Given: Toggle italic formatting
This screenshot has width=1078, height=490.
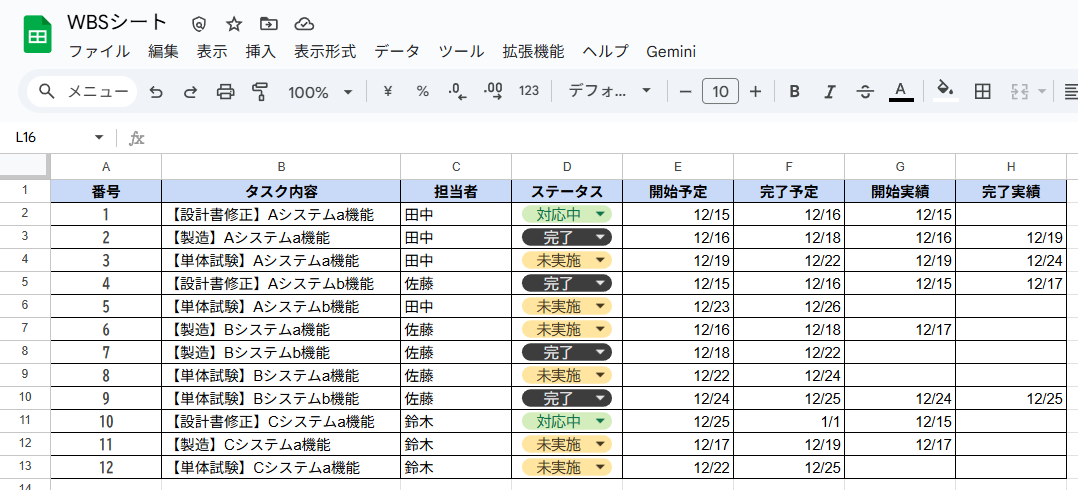Looking at the screenshot, I should coord(829,92).
